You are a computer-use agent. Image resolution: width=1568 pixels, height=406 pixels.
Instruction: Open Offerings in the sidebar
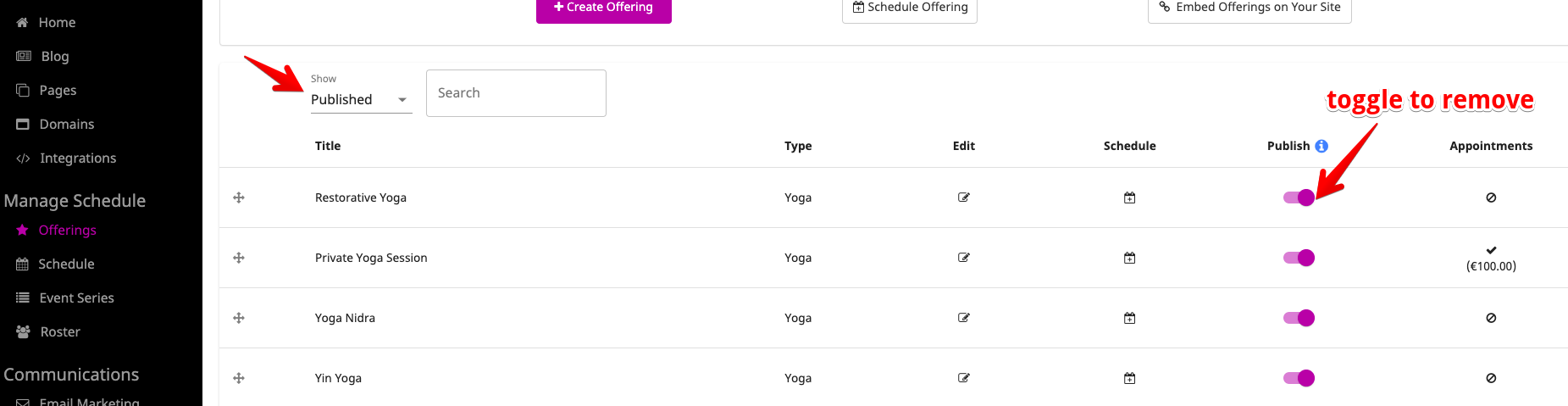pos(67,230)
